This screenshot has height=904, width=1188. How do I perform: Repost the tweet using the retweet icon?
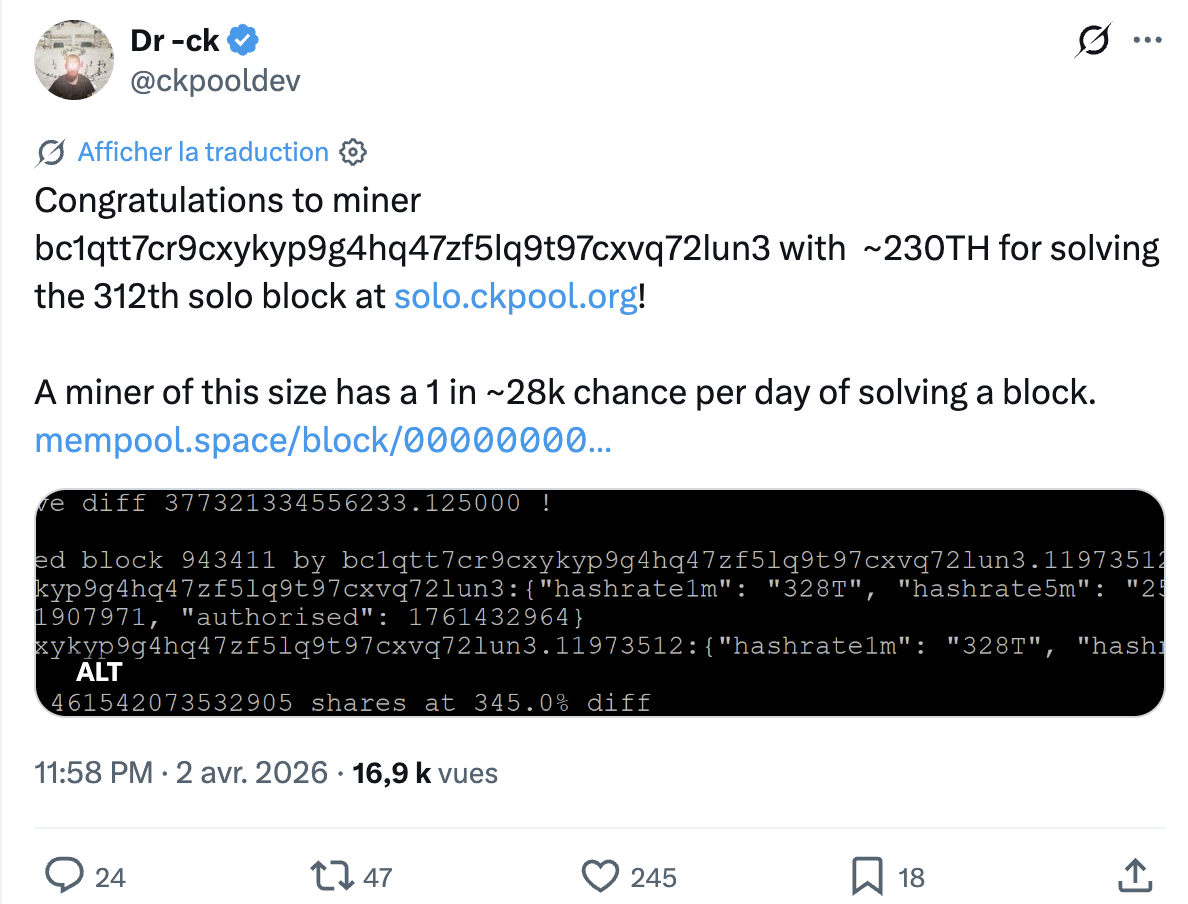330,876
